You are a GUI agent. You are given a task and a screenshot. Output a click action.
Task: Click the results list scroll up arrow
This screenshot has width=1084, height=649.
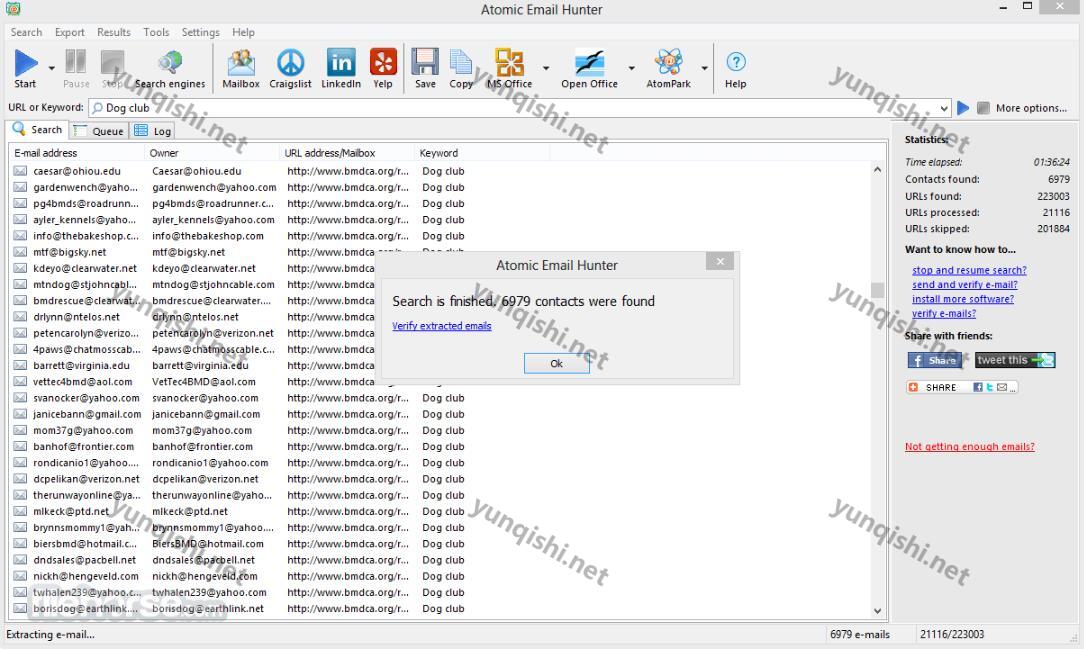[877, 170]
